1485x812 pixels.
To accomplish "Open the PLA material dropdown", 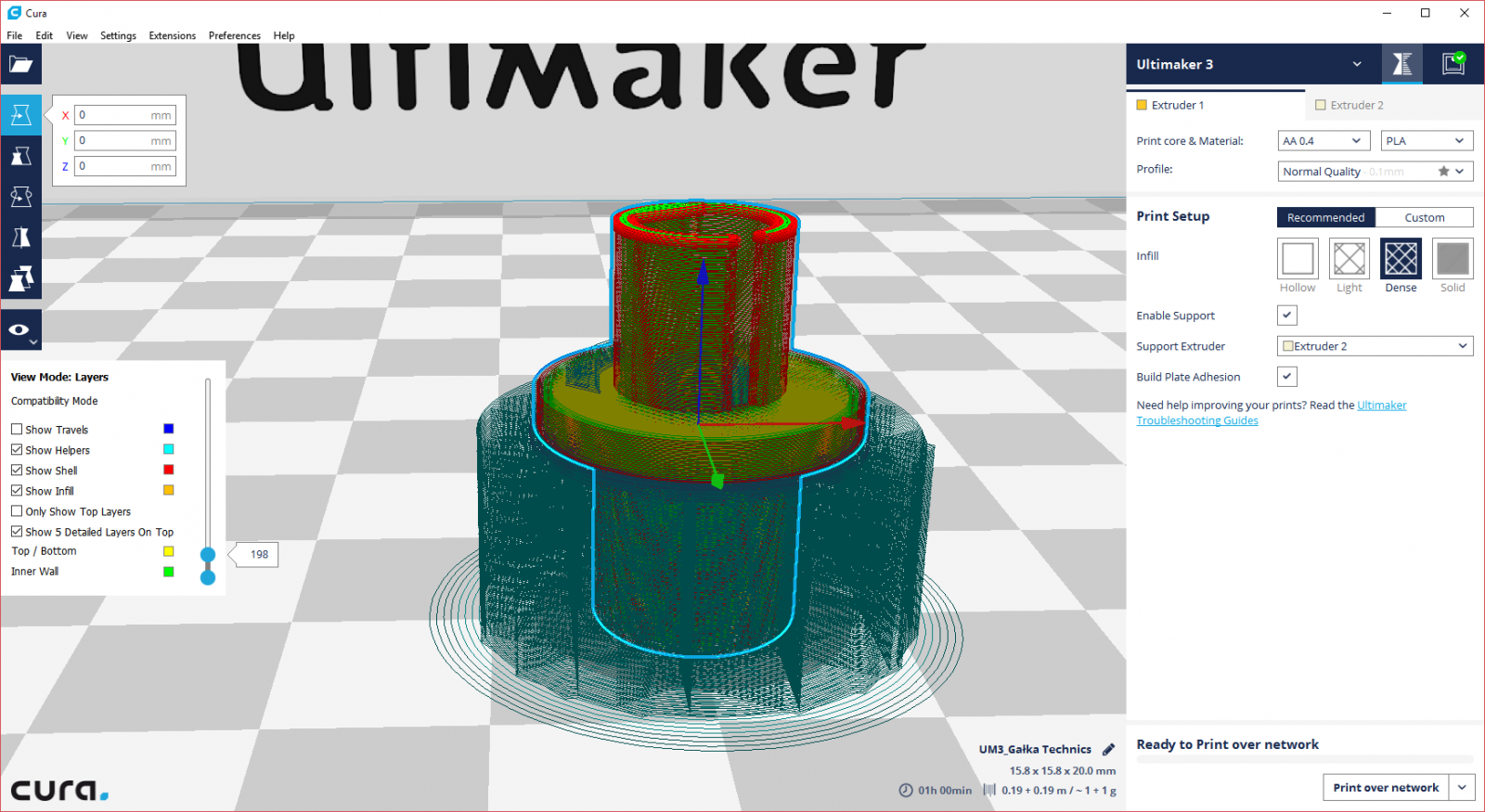I will tap(1427, 141).
